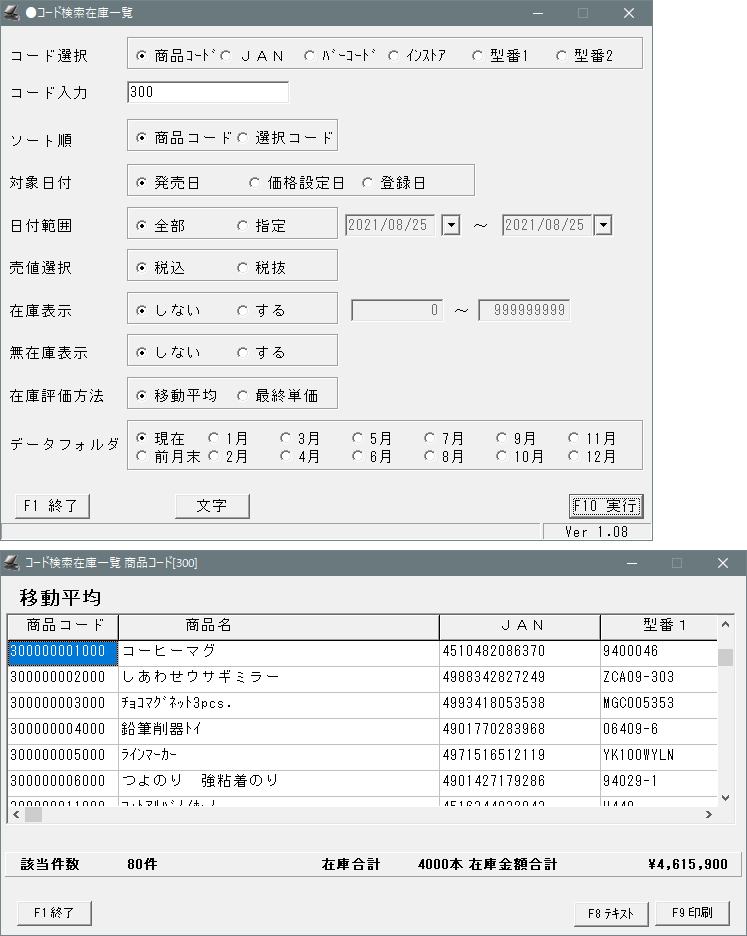Click the 商品名 column header
The width and height of the screenshot is (747, 936).
pos(278,626)
